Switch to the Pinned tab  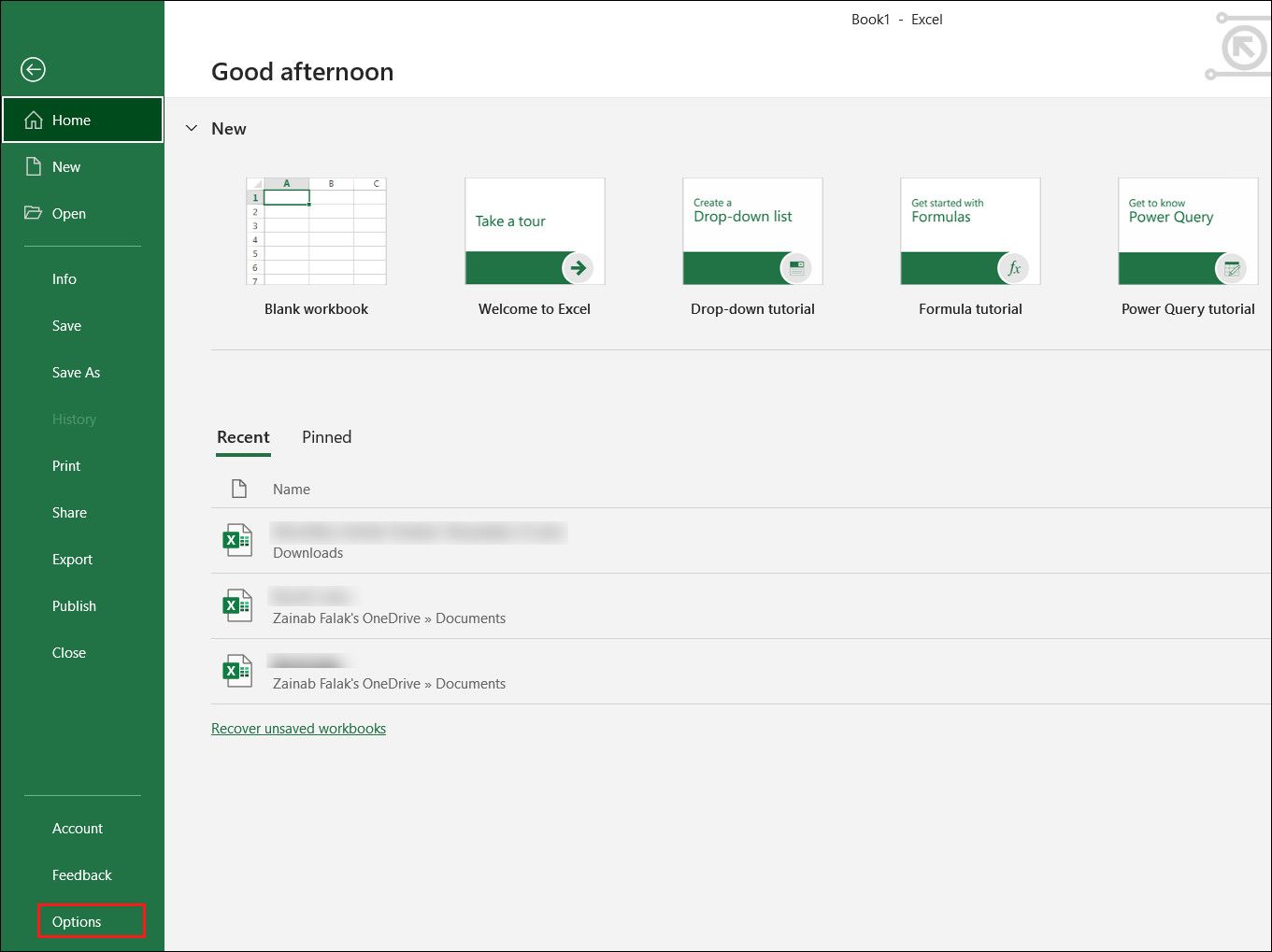click(x=325, y=436)
